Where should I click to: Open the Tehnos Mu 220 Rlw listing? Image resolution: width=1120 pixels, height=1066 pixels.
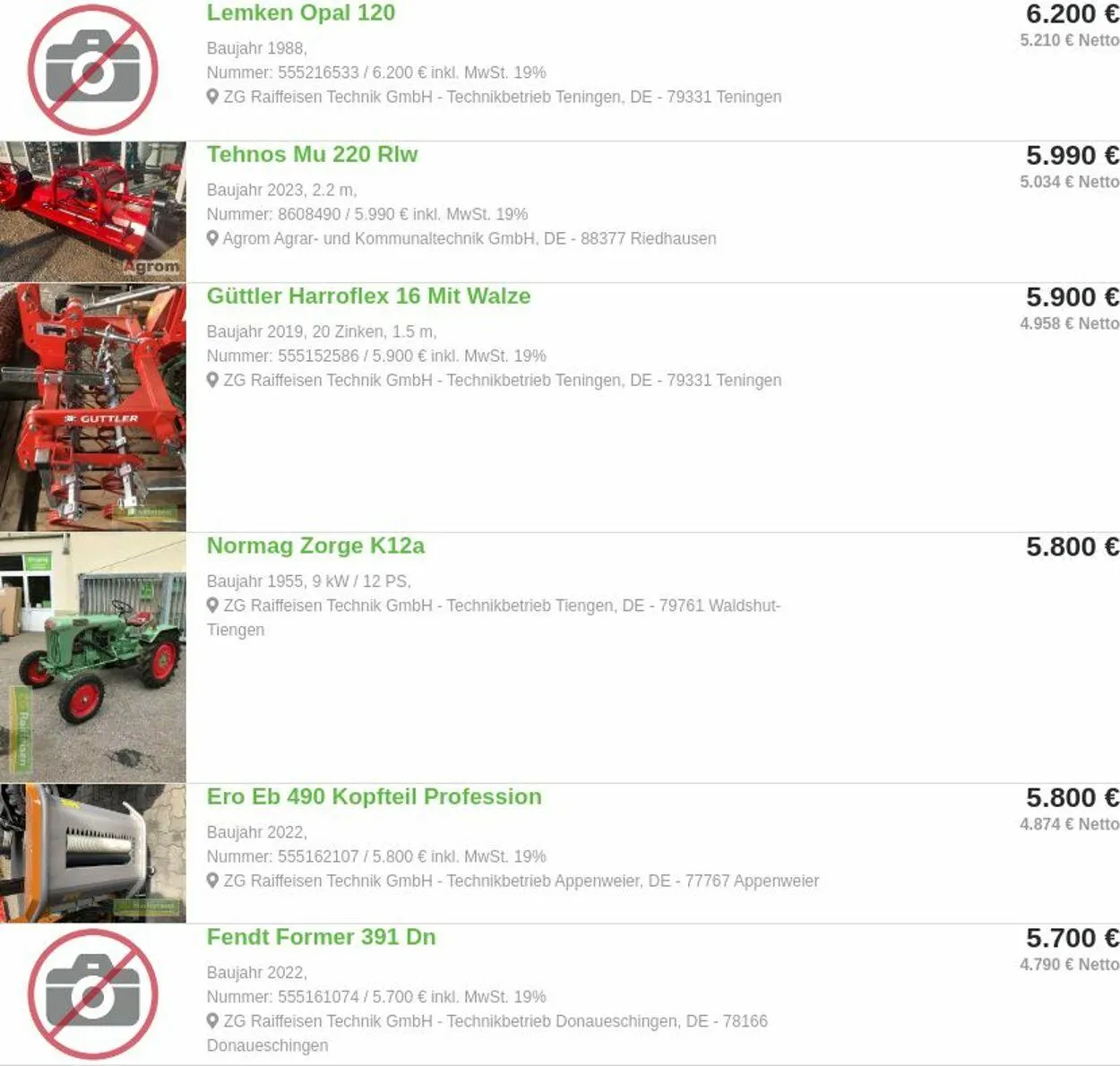coord(312,154)
